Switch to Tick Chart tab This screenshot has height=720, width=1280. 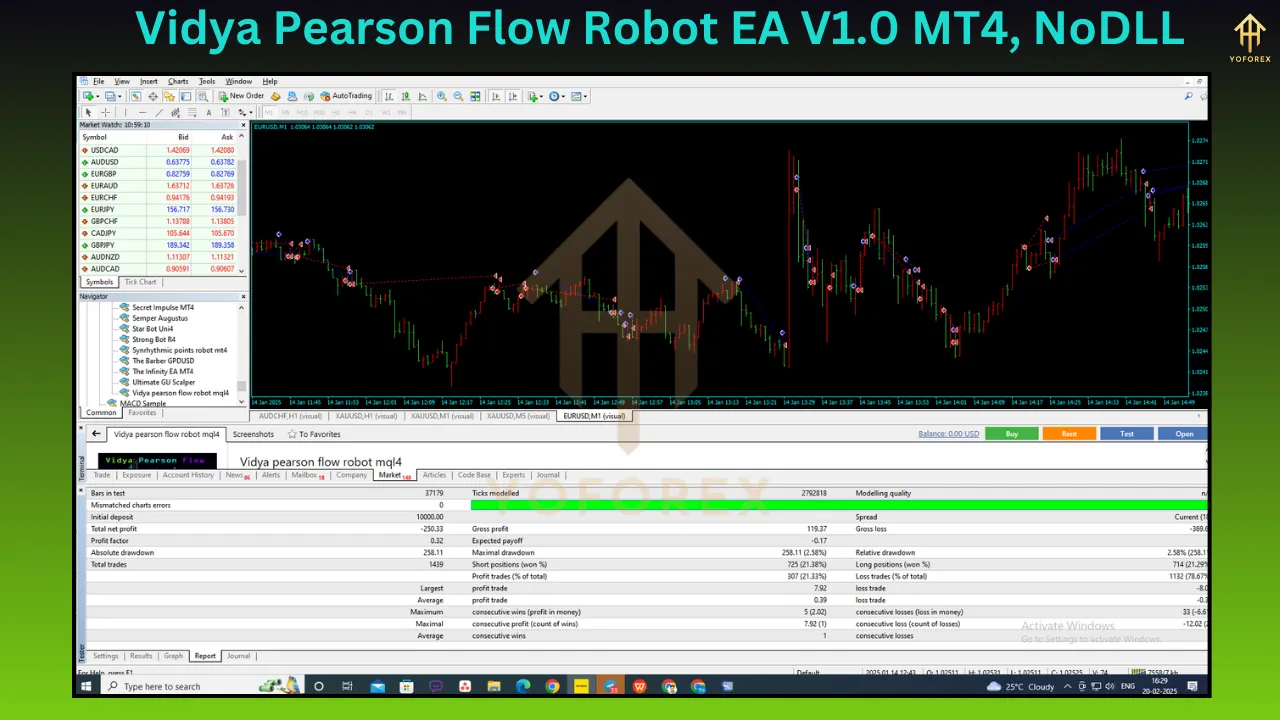point(140,282)
